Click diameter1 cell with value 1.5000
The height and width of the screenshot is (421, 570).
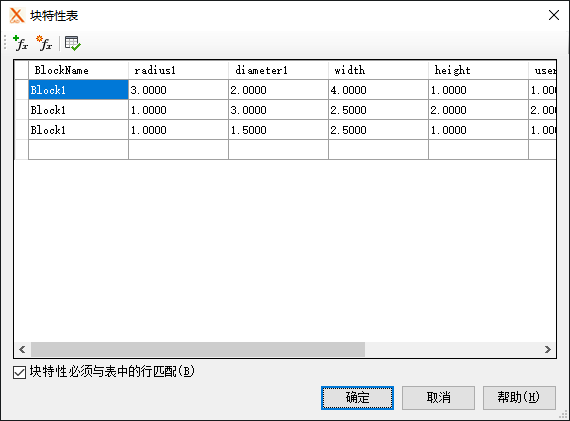click(278, 130)
